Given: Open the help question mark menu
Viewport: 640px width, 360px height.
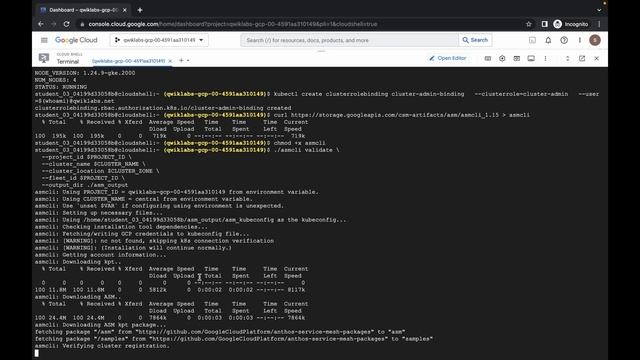Looking at the screenshot, I should [x=564, y=40].
